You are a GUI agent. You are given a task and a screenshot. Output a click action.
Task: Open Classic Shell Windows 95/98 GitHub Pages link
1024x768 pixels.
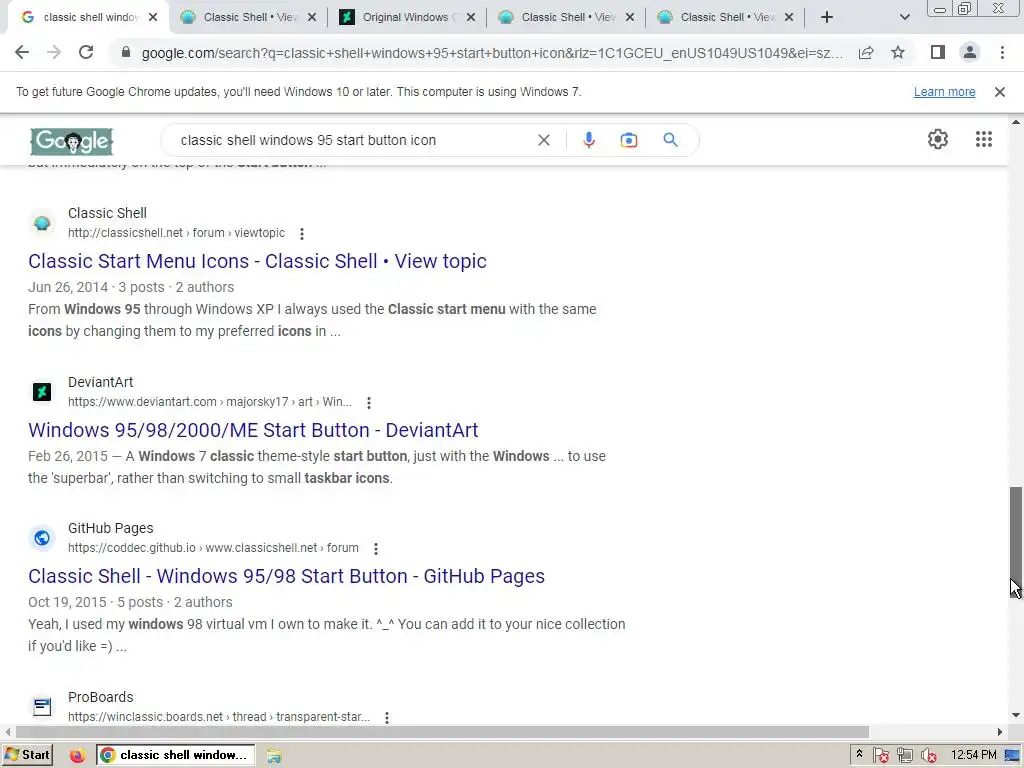tap(286, 576)
